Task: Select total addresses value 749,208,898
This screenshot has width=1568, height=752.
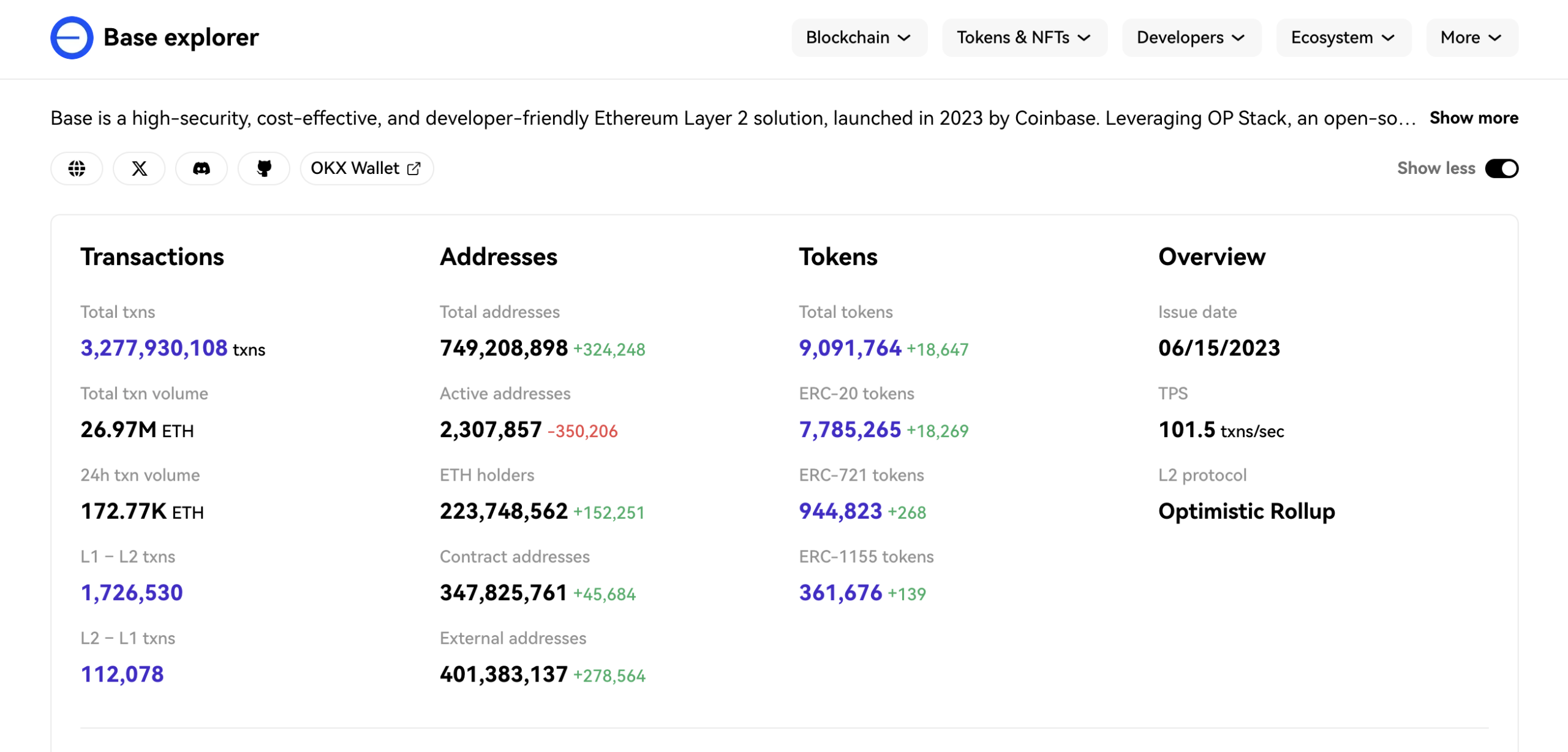Action: 503,348
